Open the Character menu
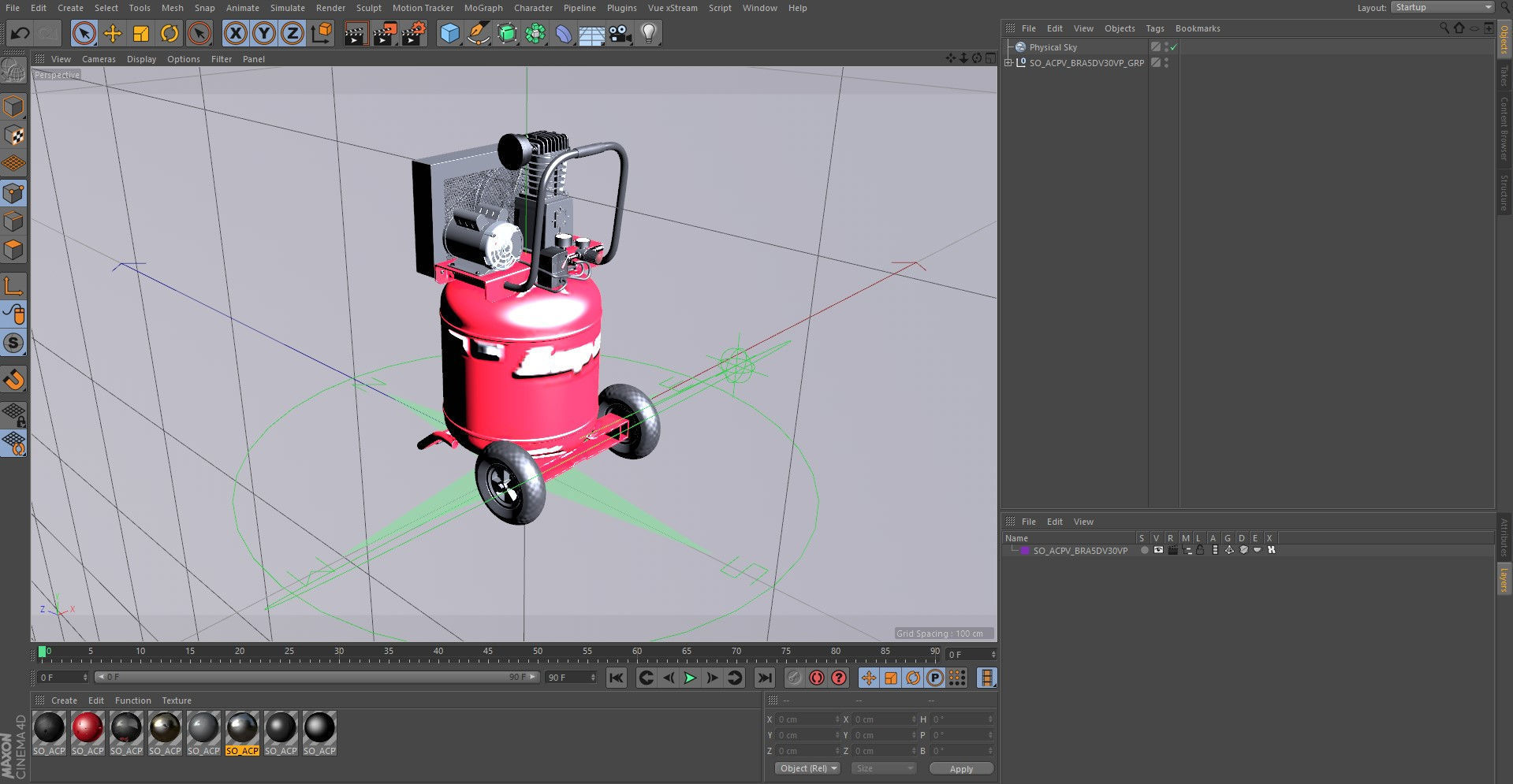 coord(533,8)
